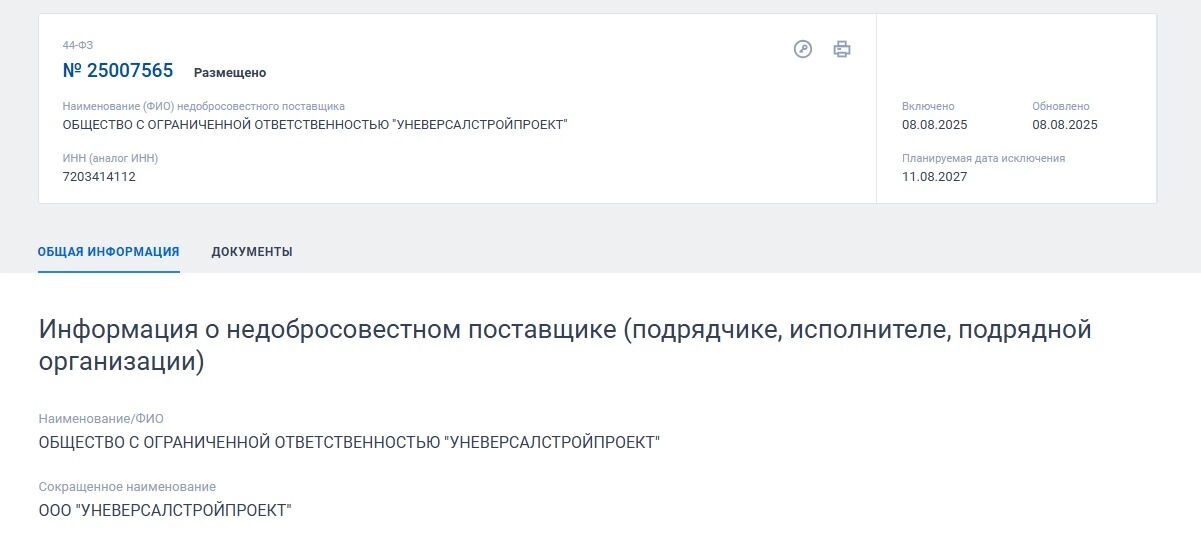Click the Сокращенное наименование field label
The image size is (1201, 535).
point(127,487)
